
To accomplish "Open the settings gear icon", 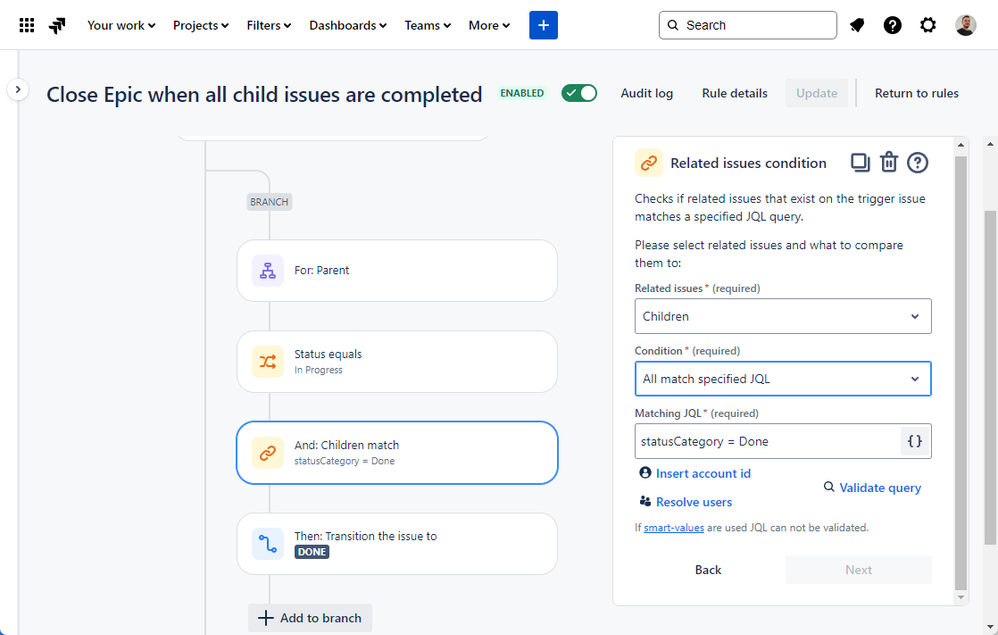I will [928, 25].
